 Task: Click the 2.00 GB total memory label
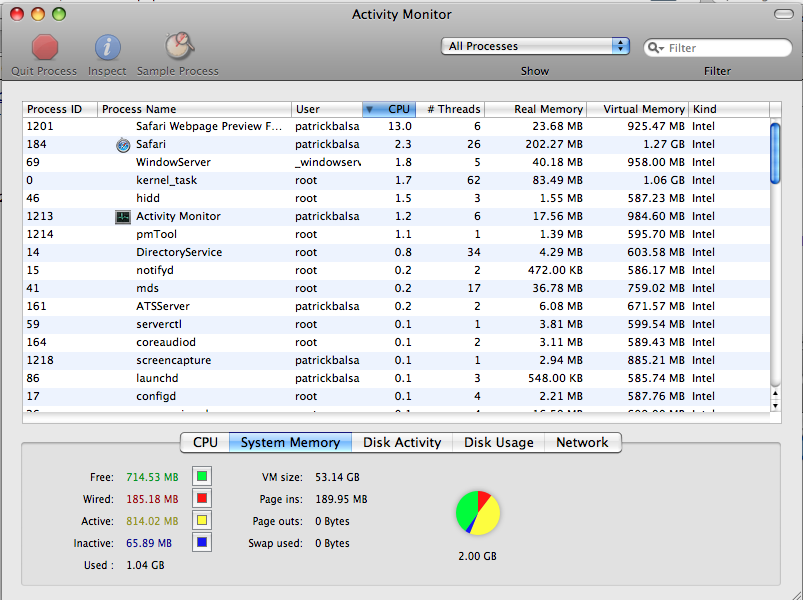pyautogui.click(x=477, y=556)
